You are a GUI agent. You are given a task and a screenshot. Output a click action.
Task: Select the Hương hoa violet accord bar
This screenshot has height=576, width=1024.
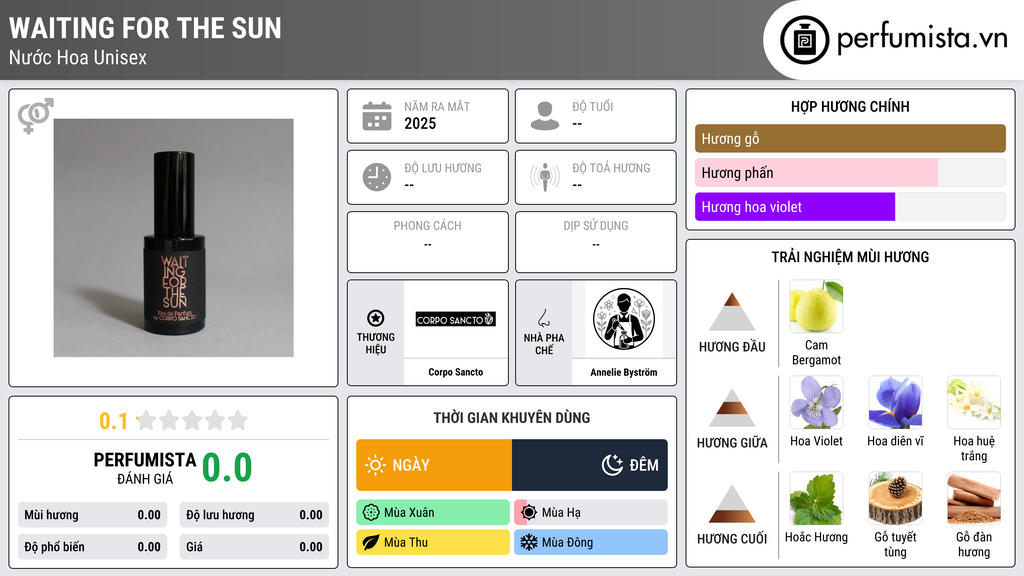pos(850,207)
